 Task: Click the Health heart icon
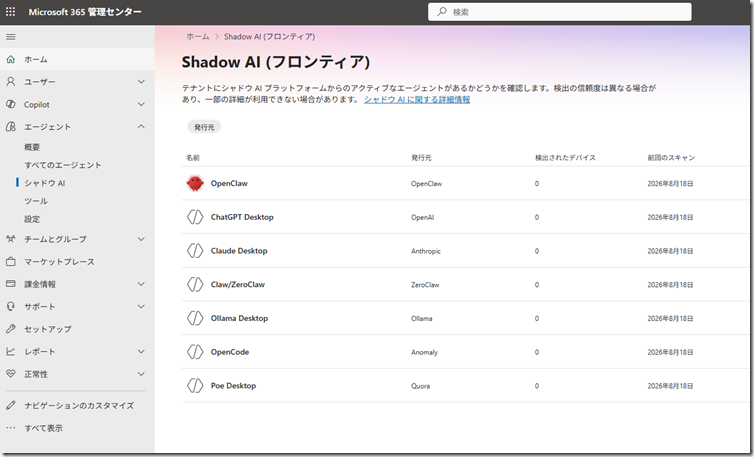(x=11, y=374)
